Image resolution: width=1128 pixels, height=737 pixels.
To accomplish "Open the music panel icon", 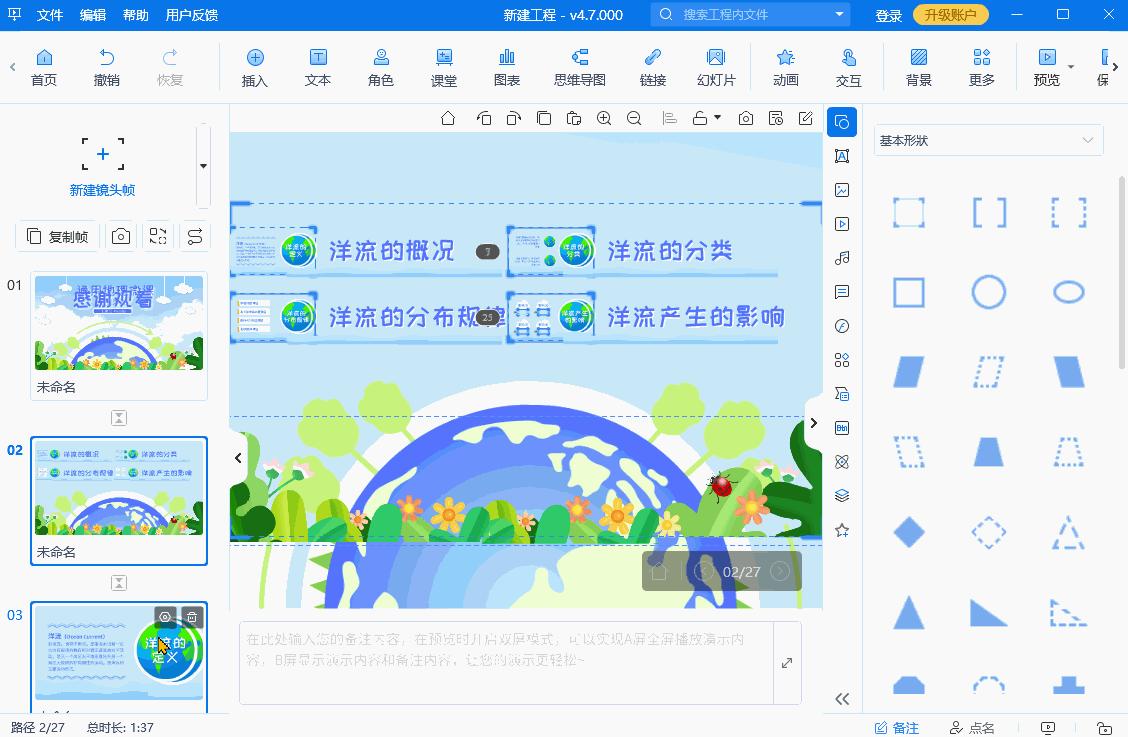I will 842,257.
